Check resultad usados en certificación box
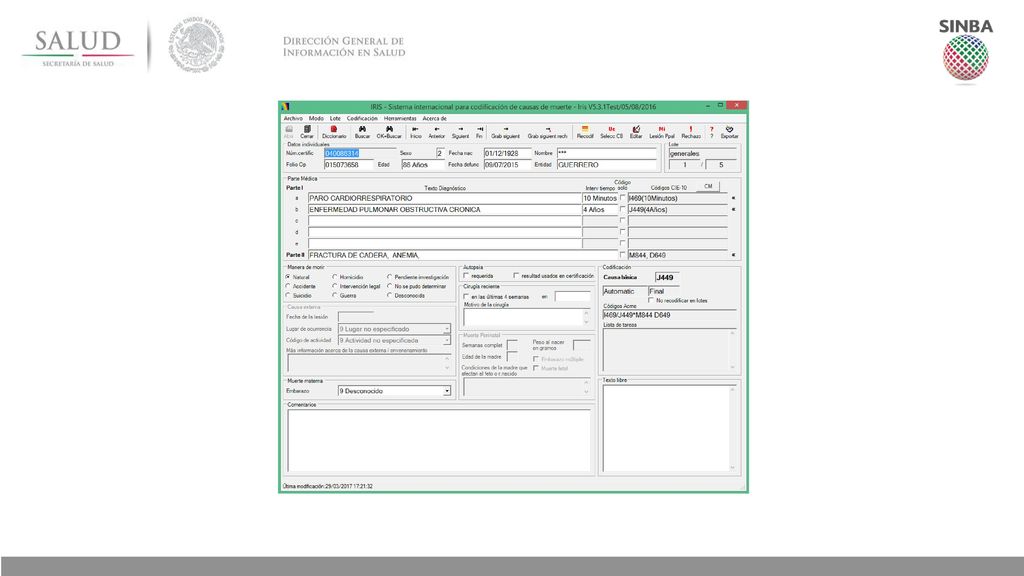1024x576 pixels. (516, 276)
